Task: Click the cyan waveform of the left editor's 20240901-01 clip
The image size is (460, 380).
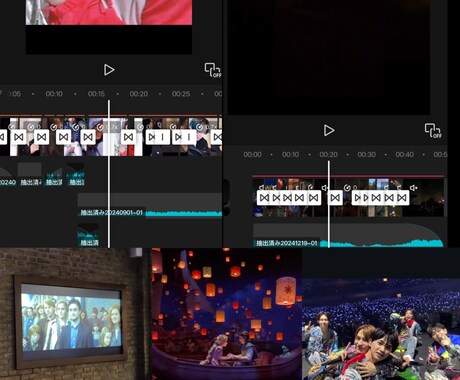Action: [x=184, y=214]
